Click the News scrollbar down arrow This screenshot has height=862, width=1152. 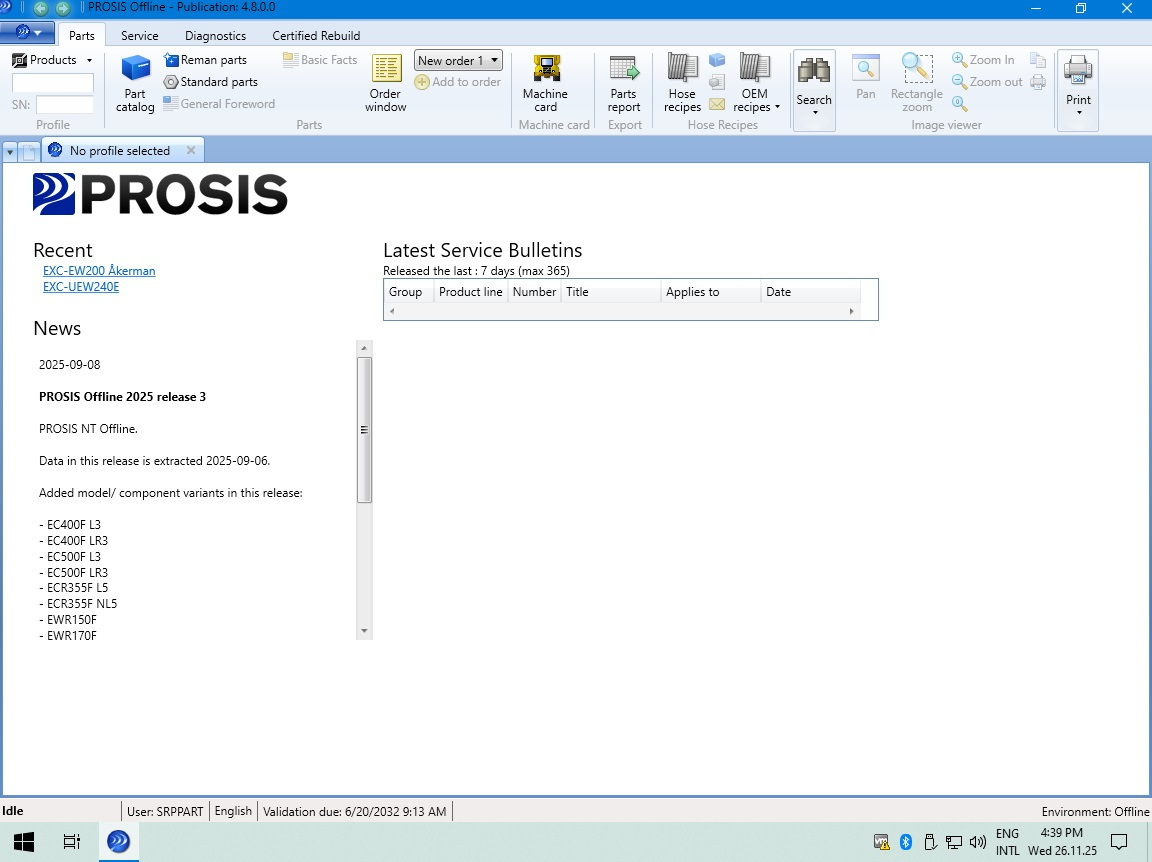(364, 632)
